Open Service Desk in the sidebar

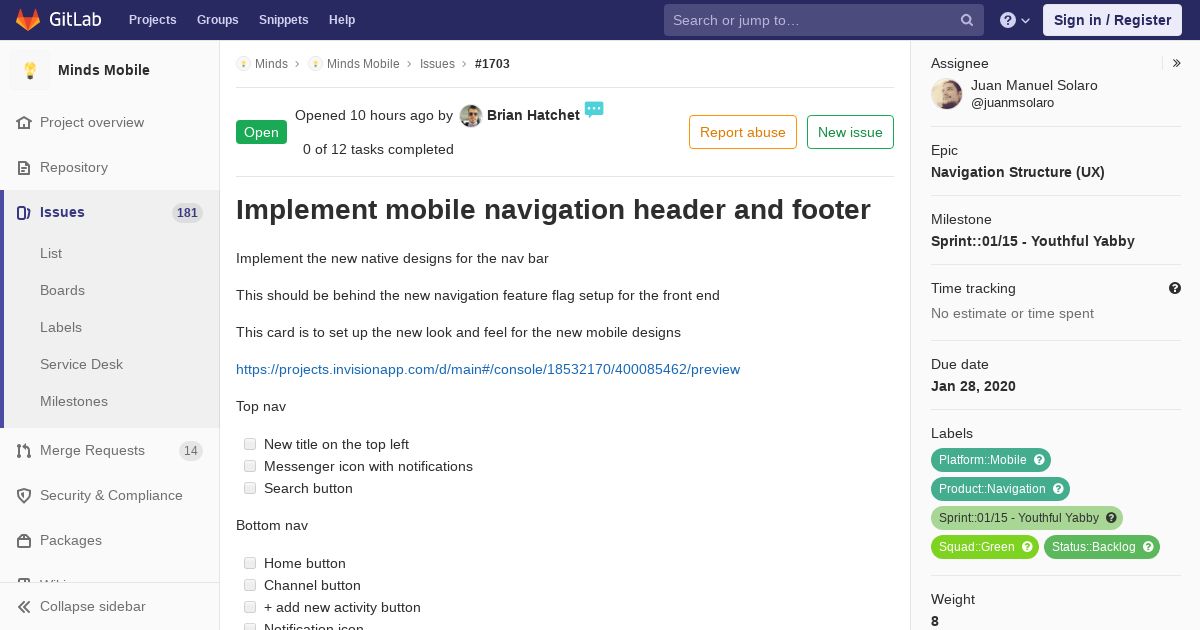[81, 365]
